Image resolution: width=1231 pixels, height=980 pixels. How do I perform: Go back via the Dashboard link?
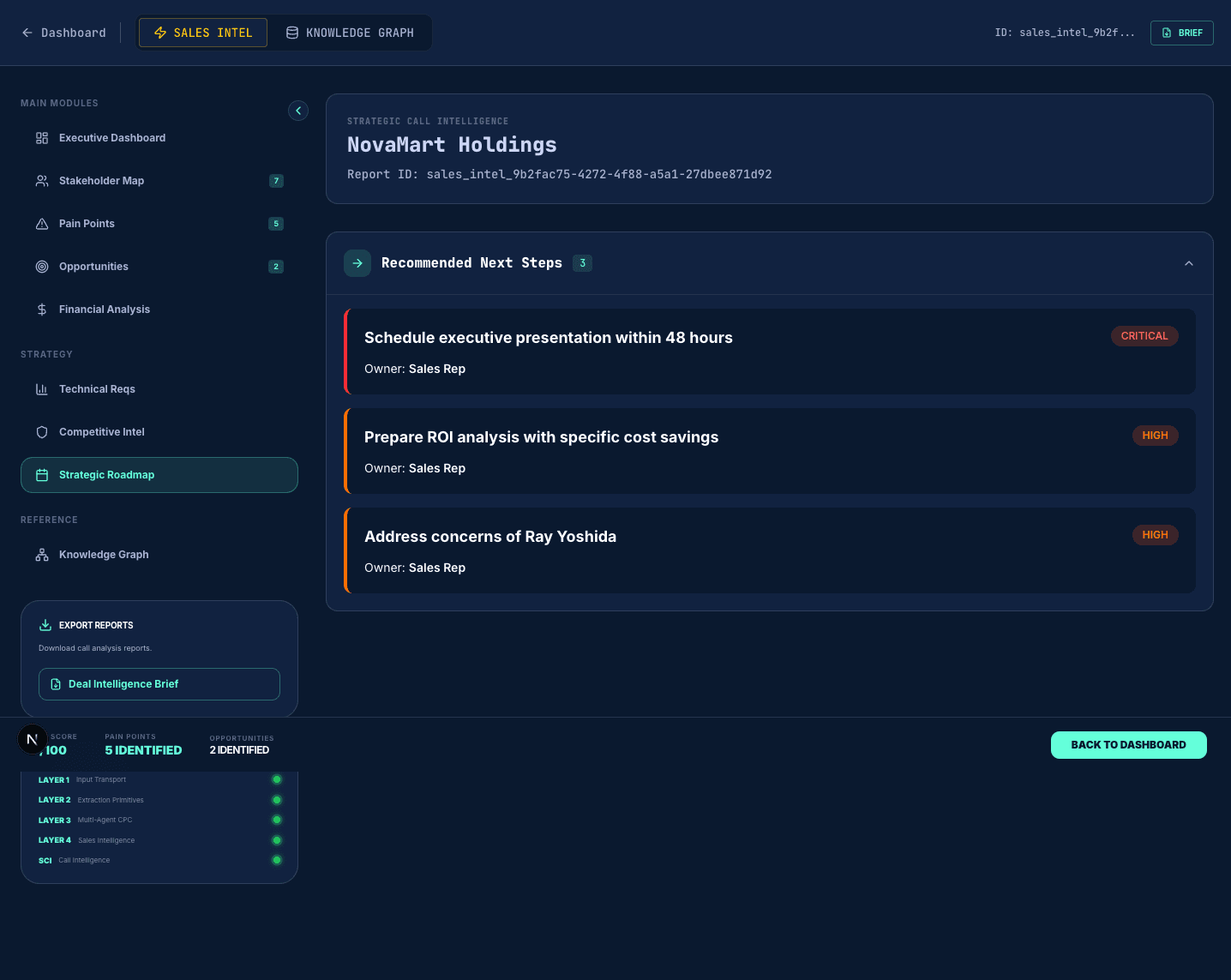tap(64, 33)
